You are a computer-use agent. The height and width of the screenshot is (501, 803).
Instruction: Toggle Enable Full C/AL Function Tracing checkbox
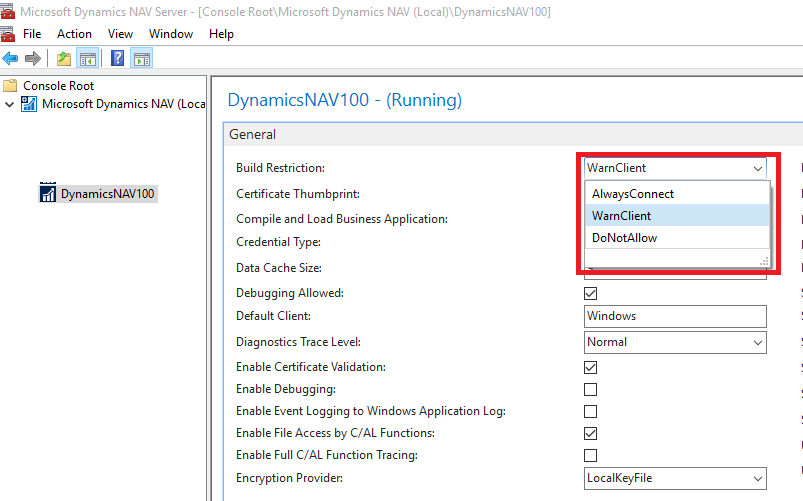click(x=590, y=455)
